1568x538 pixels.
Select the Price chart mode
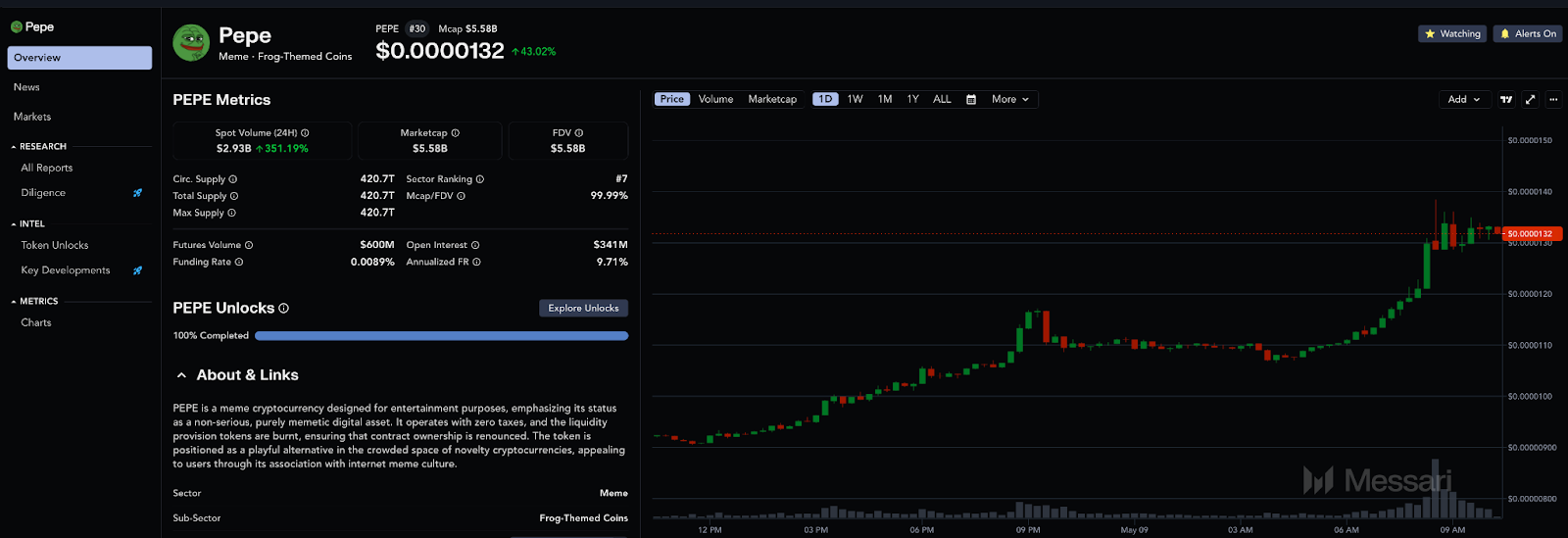point(672,99)
